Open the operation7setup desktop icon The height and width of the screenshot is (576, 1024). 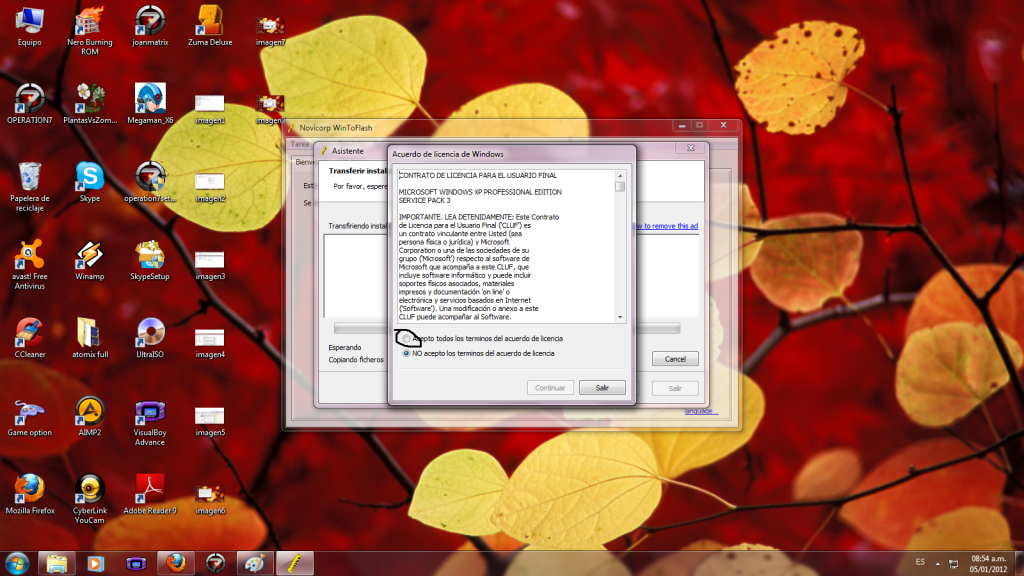pos(150,183)
